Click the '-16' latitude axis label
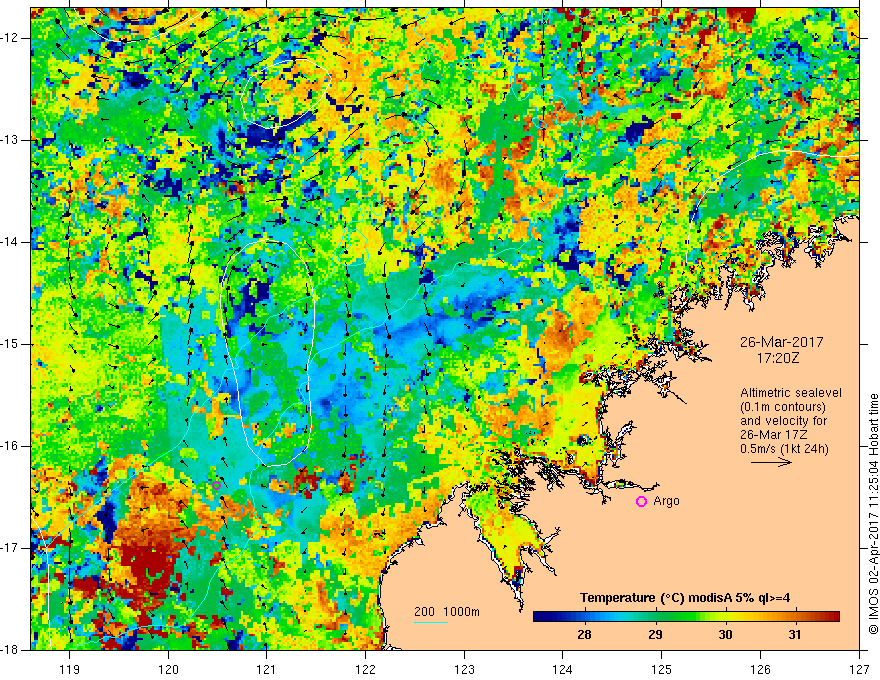The height and width of the screenshot is (680, 880). 11,446
